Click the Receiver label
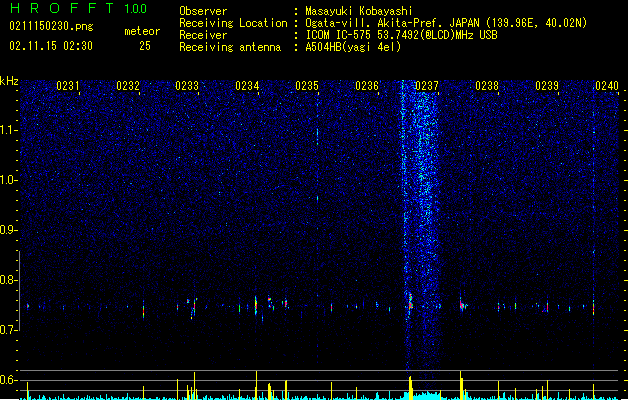 point(203,35)
